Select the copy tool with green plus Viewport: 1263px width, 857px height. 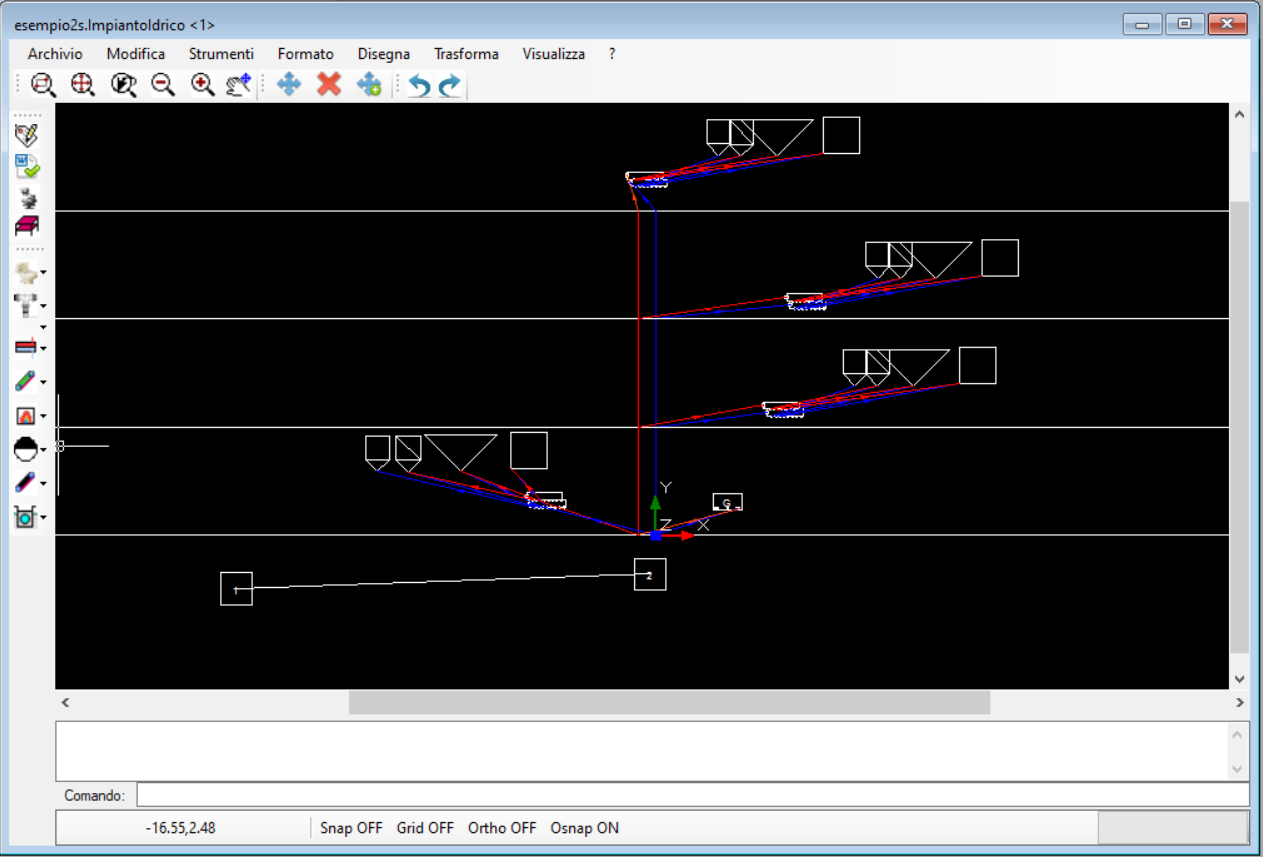[x=369, y=85]
